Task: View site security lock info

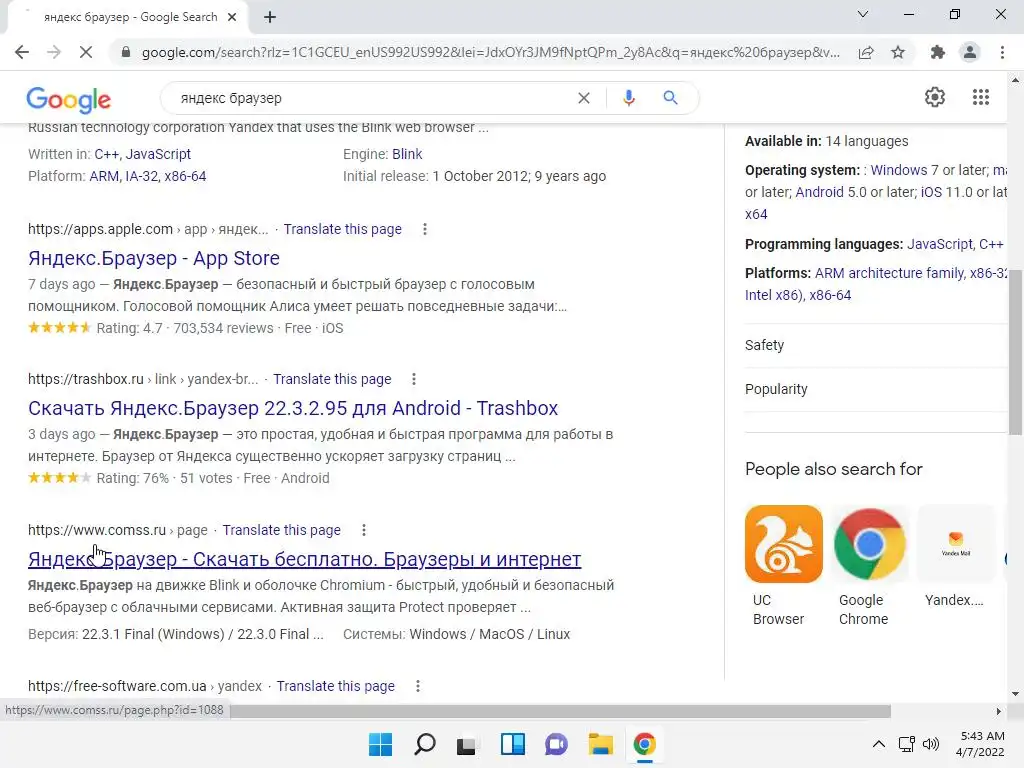Action: click(126, 52)
